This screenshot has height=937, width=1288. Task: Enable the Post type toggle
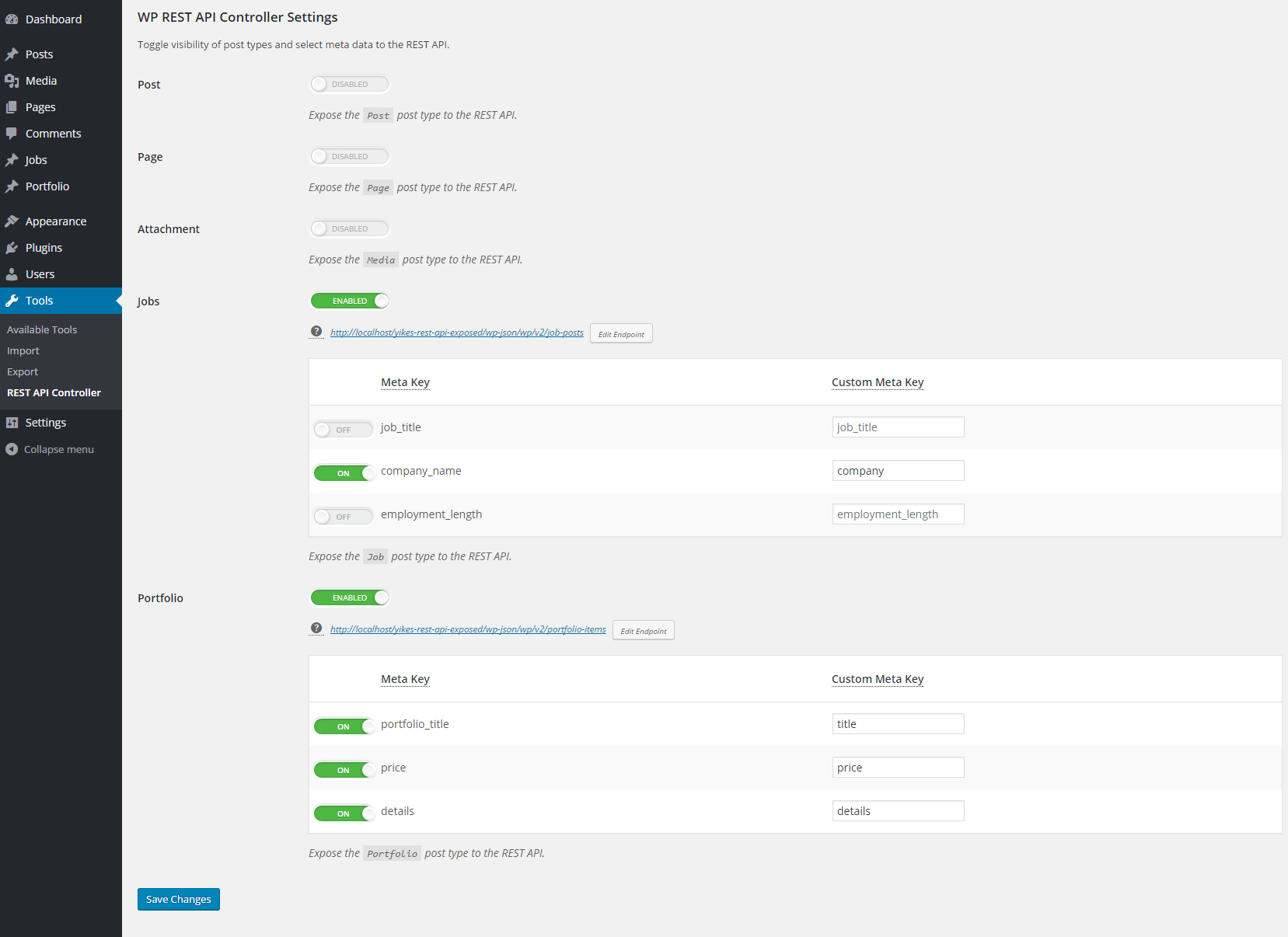[x=349, y=84]
